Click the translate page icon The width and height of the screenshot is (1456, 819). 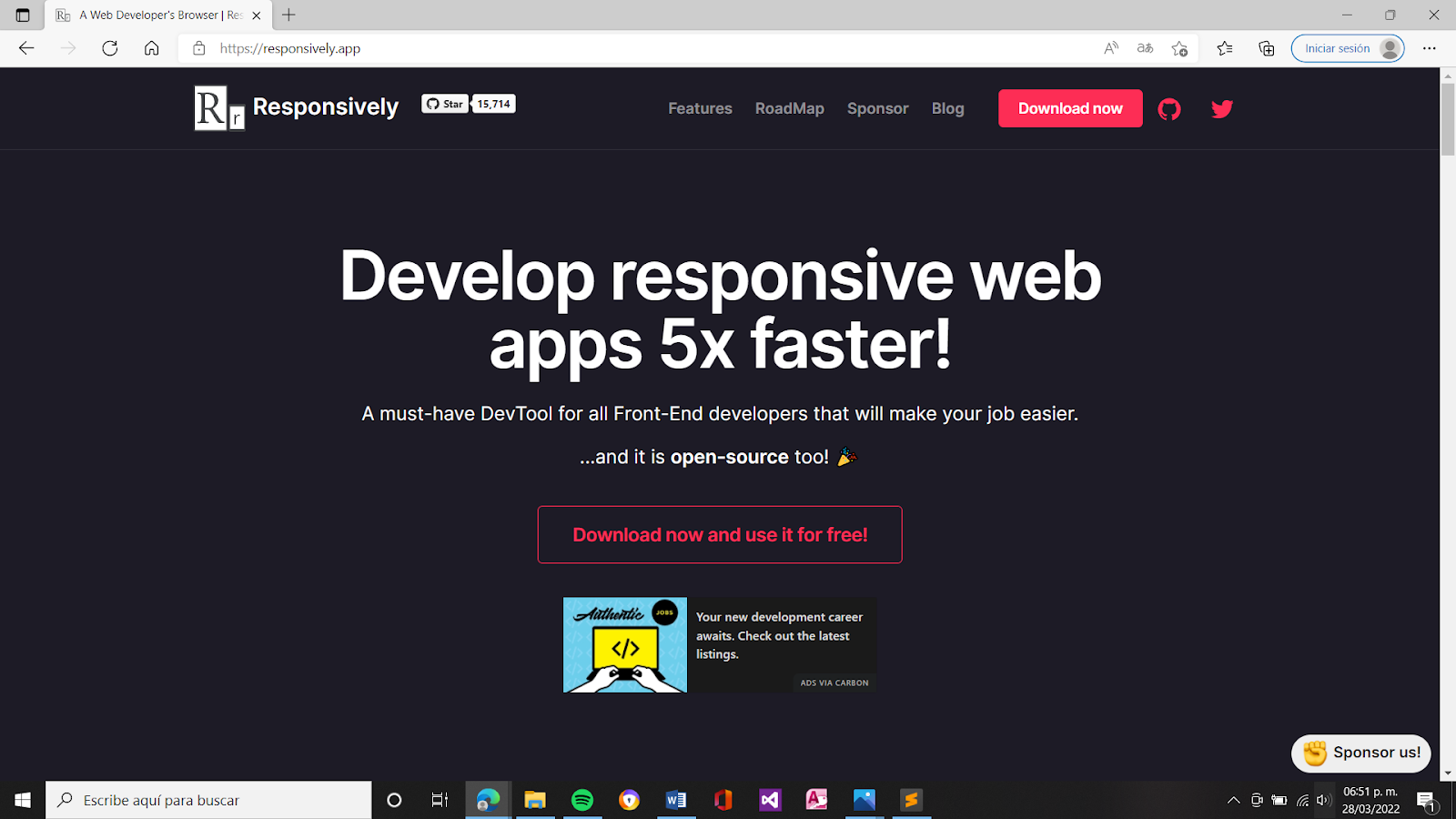pos(1146,48)
